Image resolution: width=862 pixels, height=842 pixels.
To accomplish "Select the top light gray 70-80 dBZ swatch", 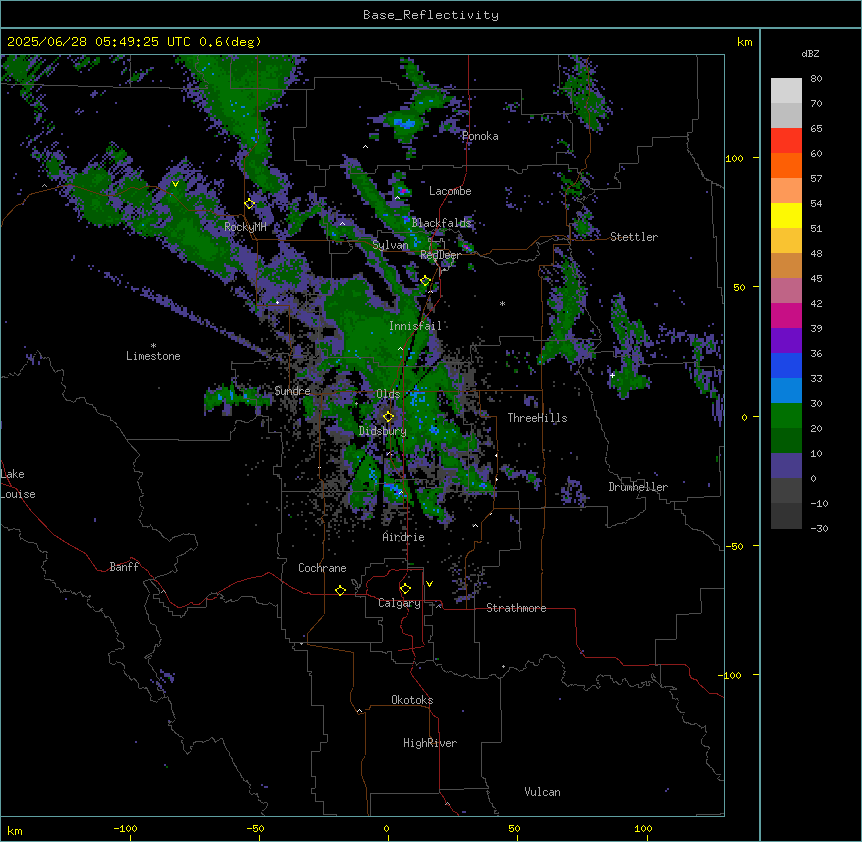I will 786,90.
